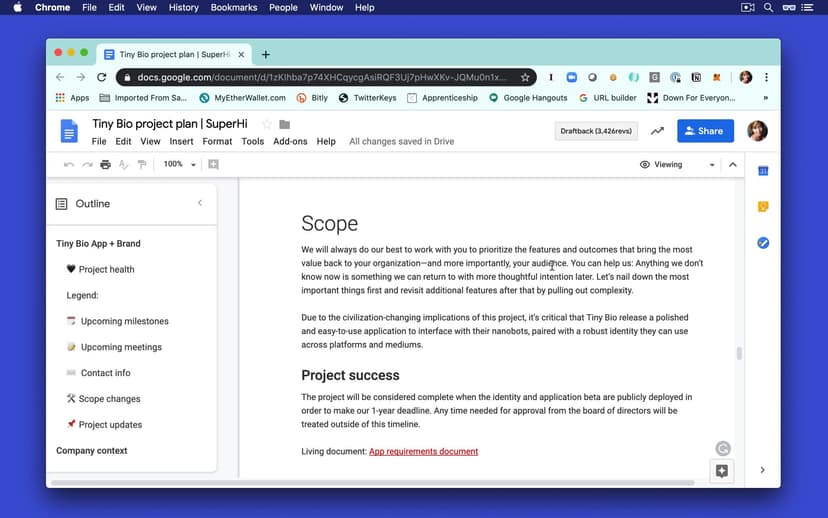This screenshot has width=828, height=518.
Task: Click the print icon in the toolbar
Action: click(x=105, y=164)
